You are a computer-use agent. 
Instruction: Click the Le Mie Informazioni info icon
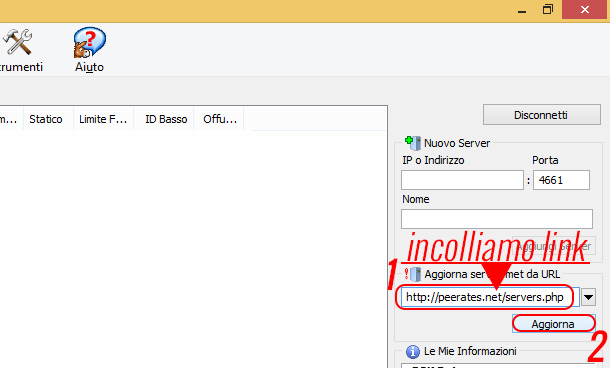(x=413, y=352)
